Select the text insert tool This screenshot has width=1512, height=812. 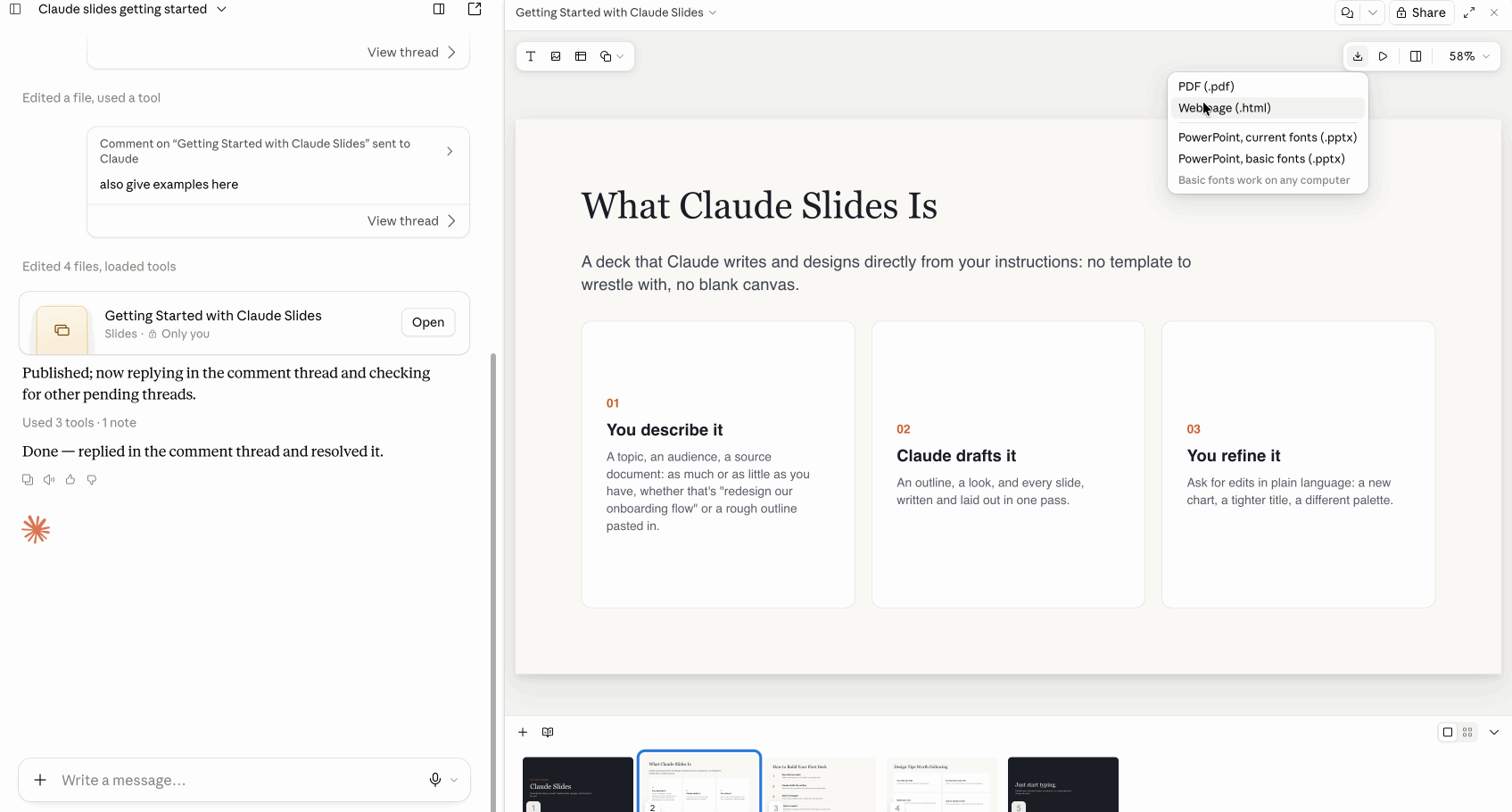click(531, 56)
